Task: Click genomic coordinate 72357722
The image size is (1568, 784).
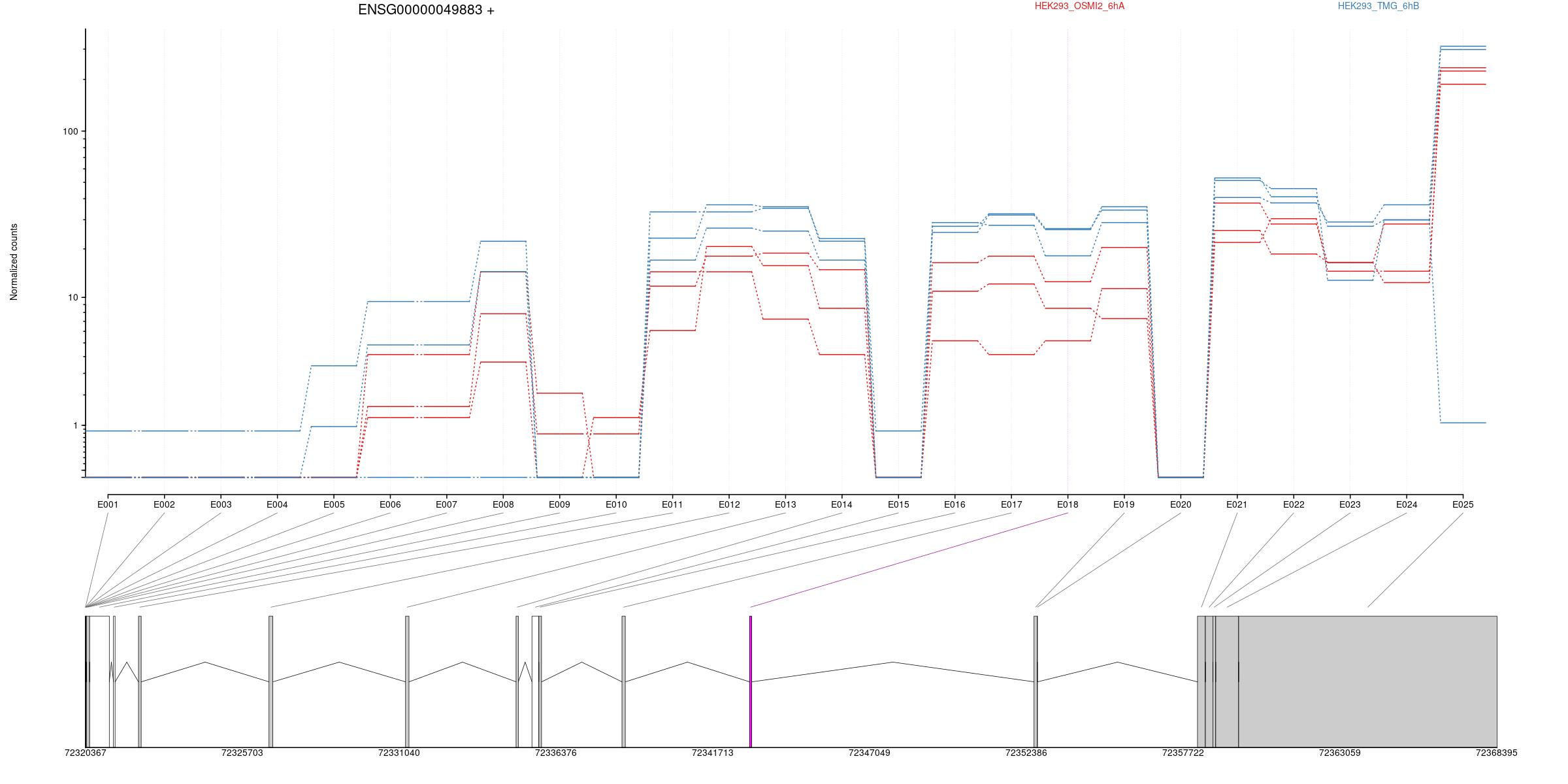Action: point(1183,753)
